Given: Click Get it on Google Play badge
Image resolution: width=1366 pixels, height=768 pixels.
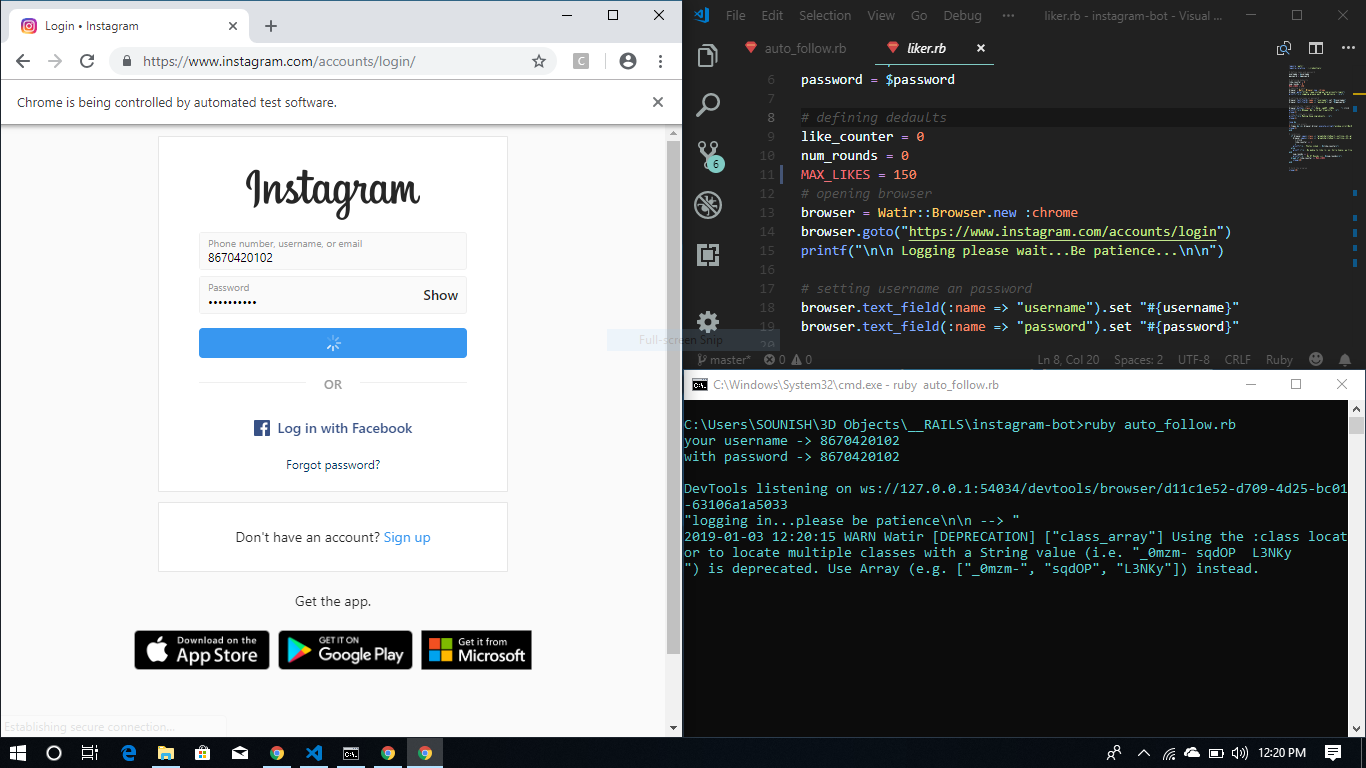Looking at the screenshot, I should coord(345,650).
